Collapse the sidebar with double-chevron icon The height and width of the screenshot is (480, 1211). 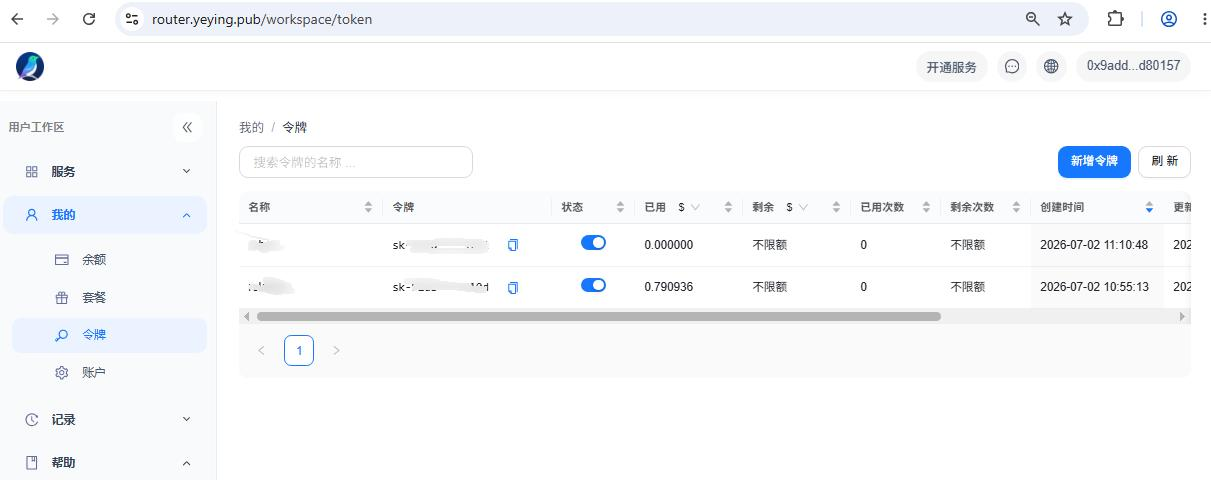(x=187, y=127)
